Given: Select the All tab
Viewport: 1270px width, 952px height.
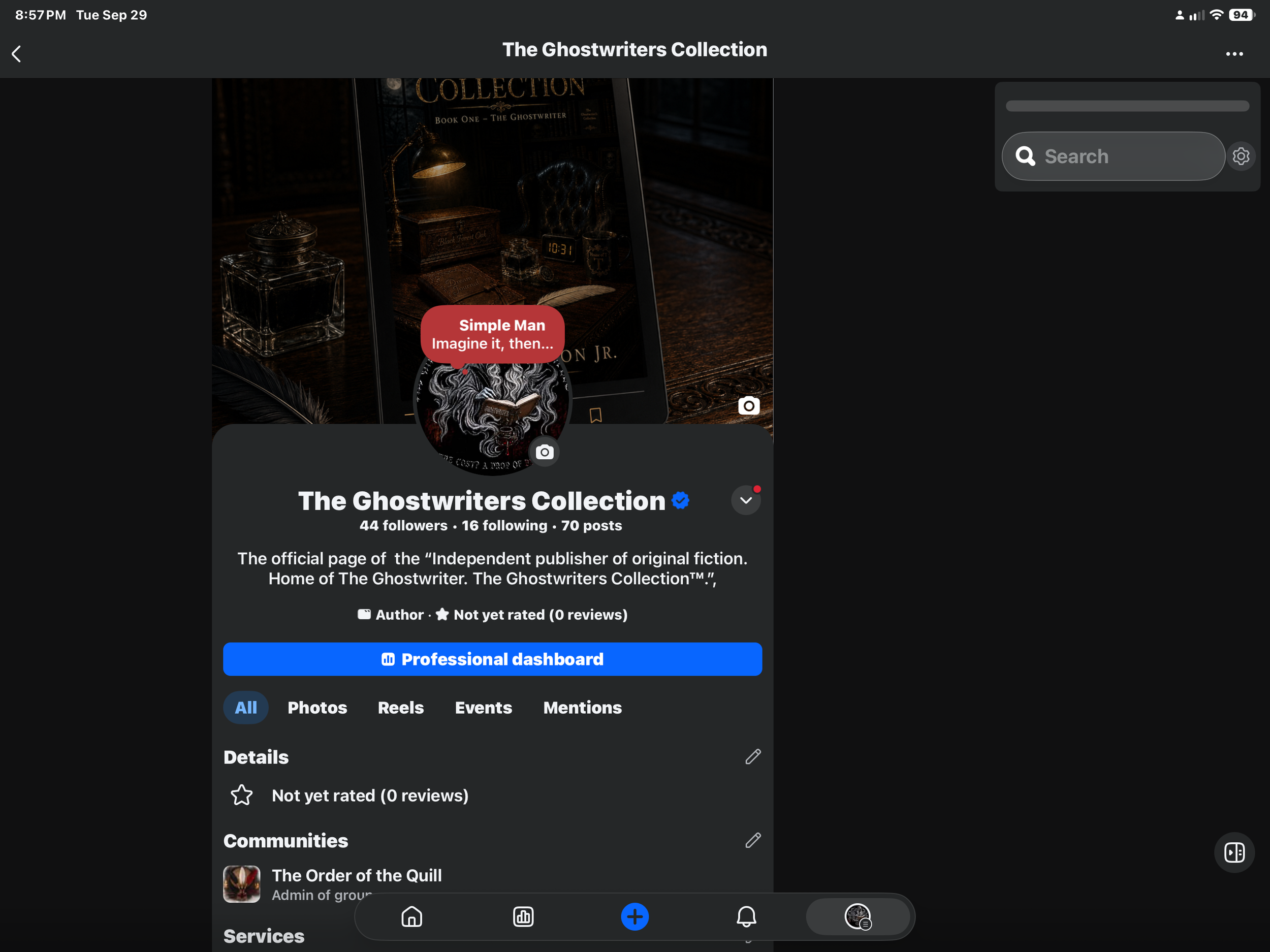Looking at the screenshot, I should (246, 708).
